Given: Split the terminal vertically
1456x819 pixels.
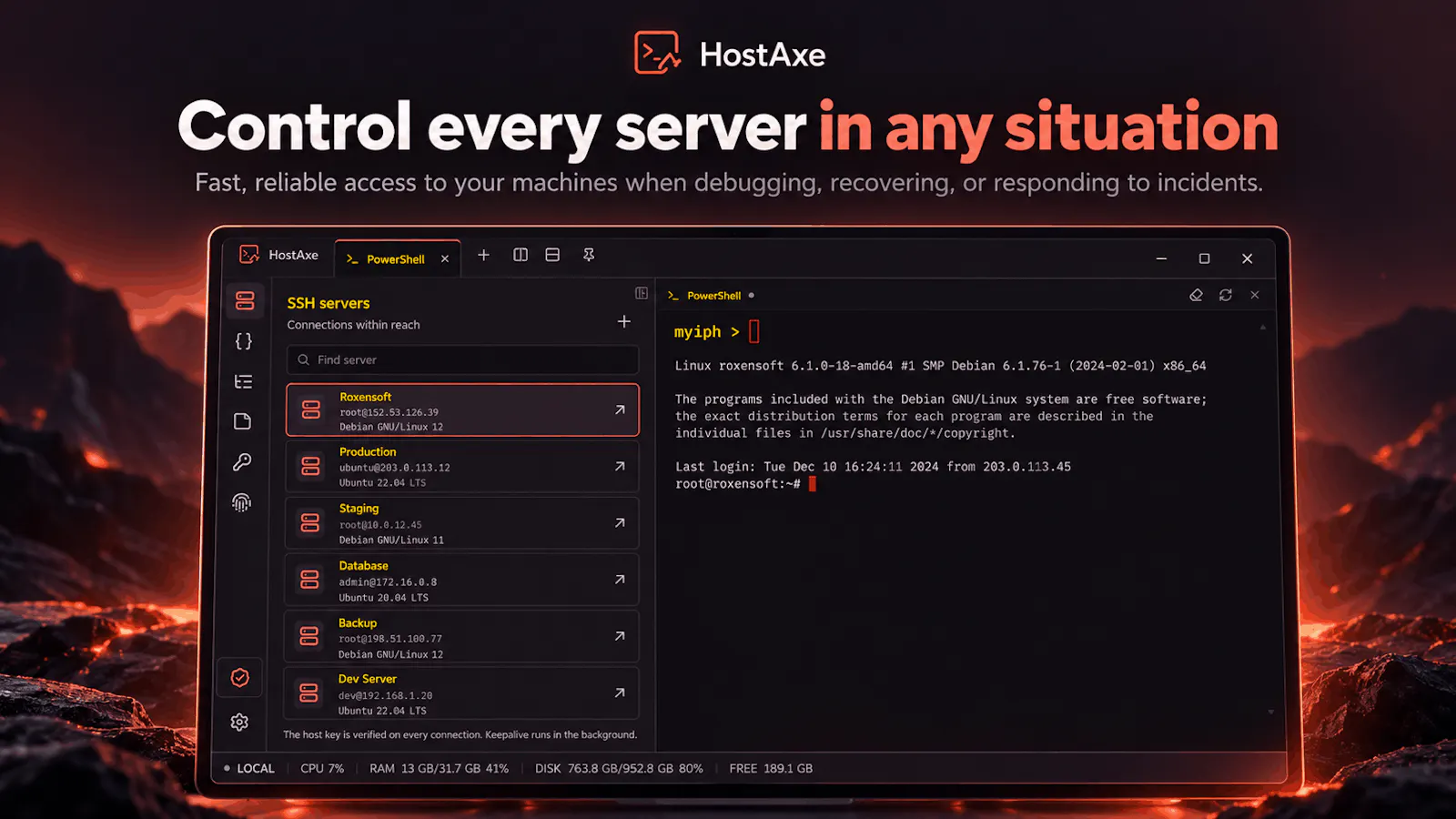Looking at the screenshot, I should 521,255.
